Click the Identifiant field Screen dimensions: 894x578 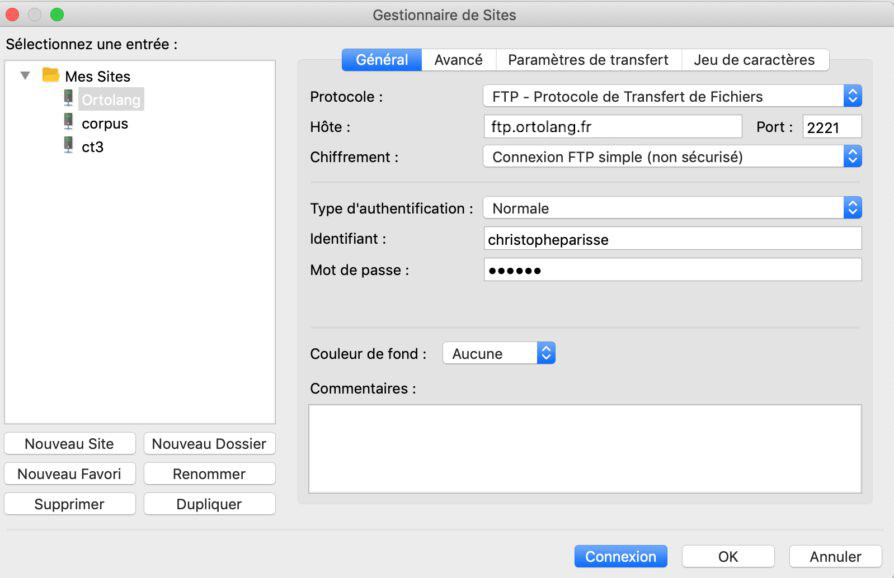(x=673, y=239)
